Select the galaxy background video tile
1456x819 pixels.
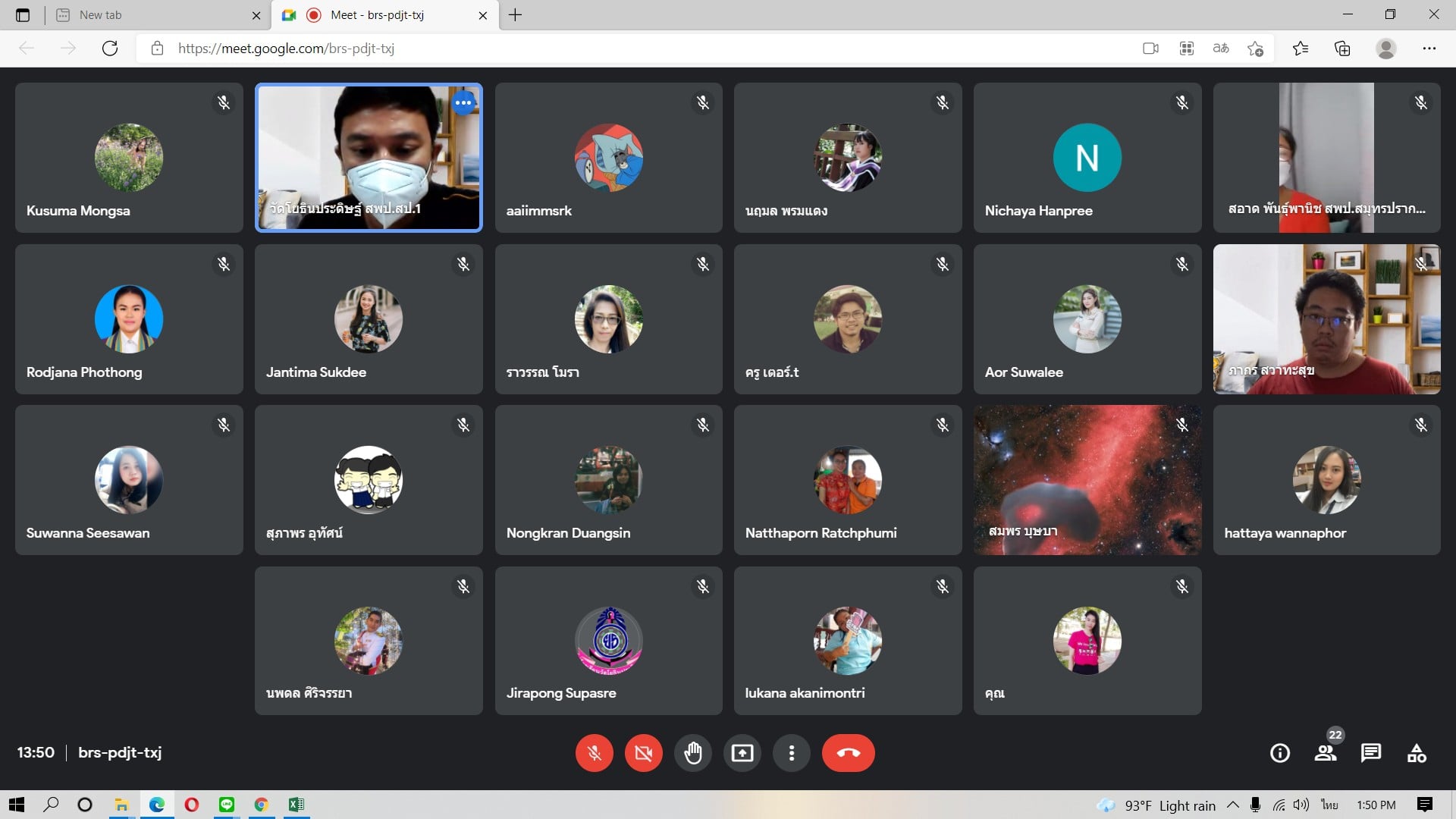[x=1087, y=479]
